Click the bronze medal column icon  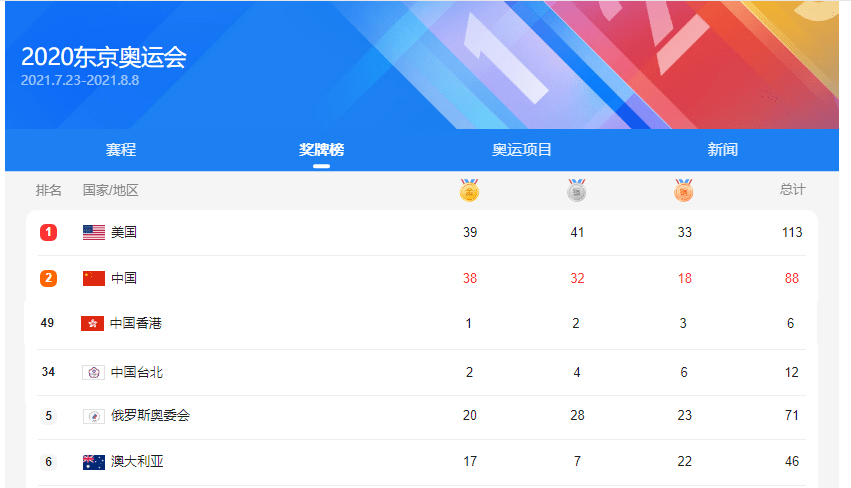[x=684, y=190]
